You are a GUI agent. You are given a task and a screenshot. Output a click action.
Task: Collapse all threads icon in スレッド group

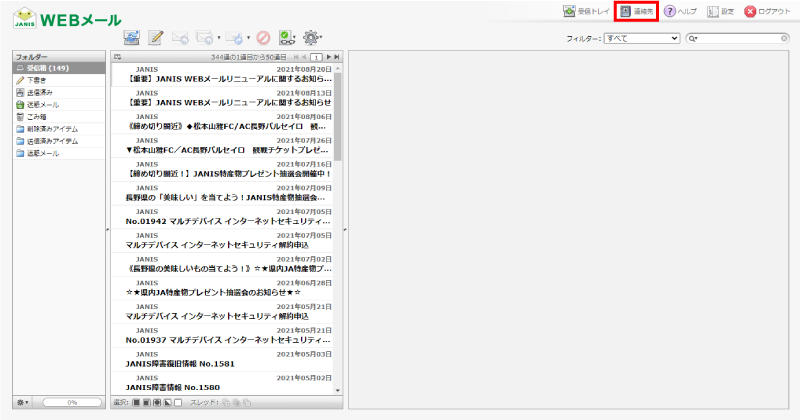coord(247,403)
